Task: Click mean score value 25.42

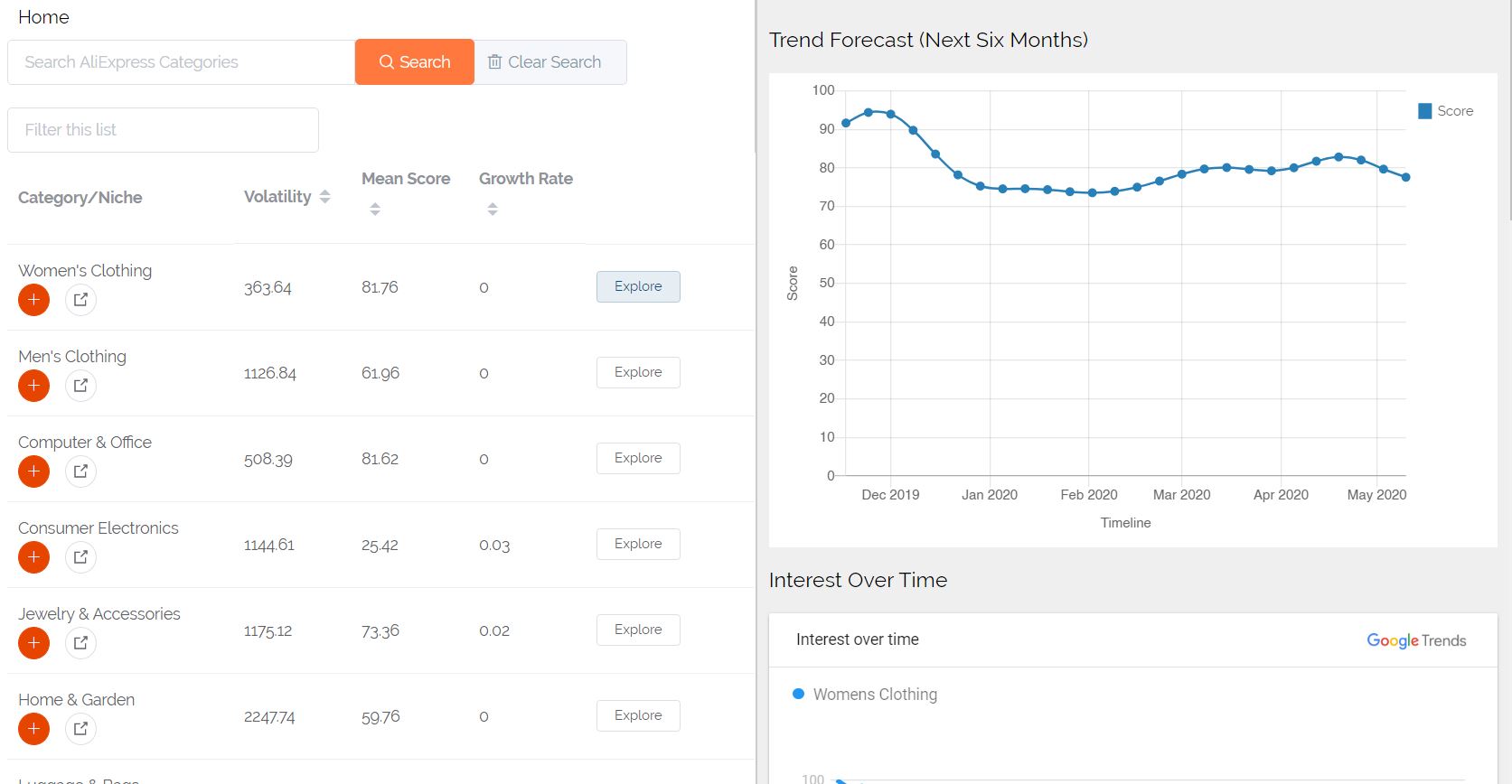Action: tap(380, 545)
